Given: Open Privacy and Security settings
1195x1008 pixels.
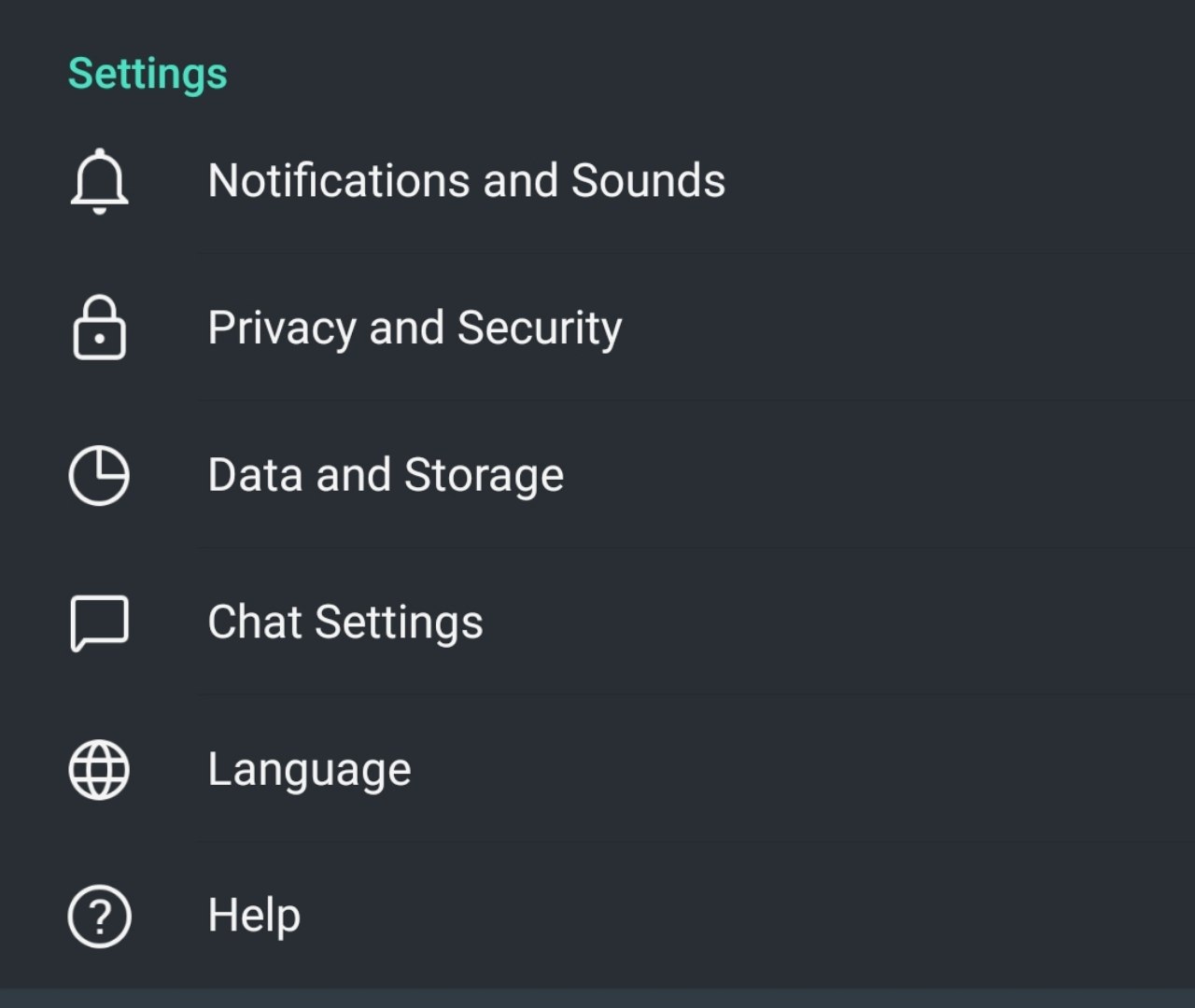Looking at the screenshot, I should [x=597, y=328].
